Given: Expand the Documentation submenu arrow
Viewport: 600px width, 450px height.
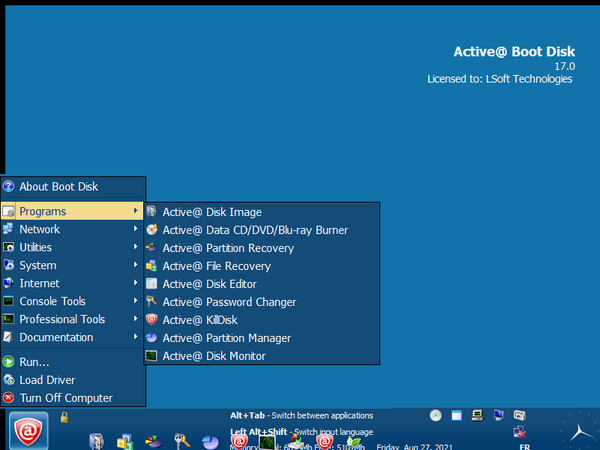Looking at the screenshot, I should [135, 337].
